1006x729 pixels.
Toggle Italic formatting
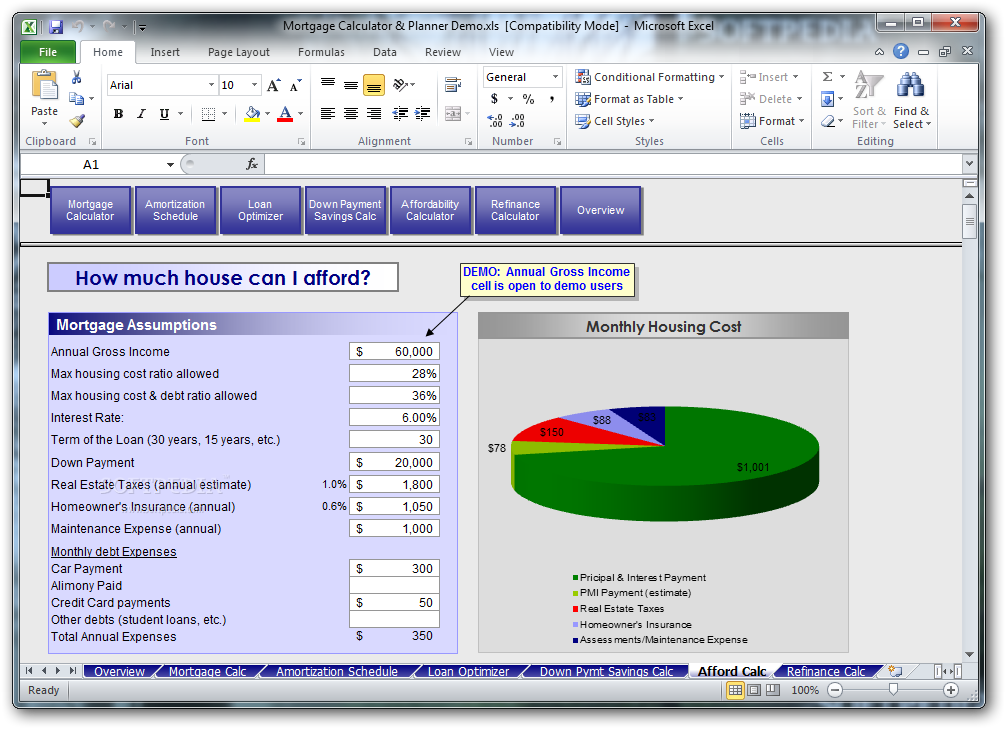point(141,114)
